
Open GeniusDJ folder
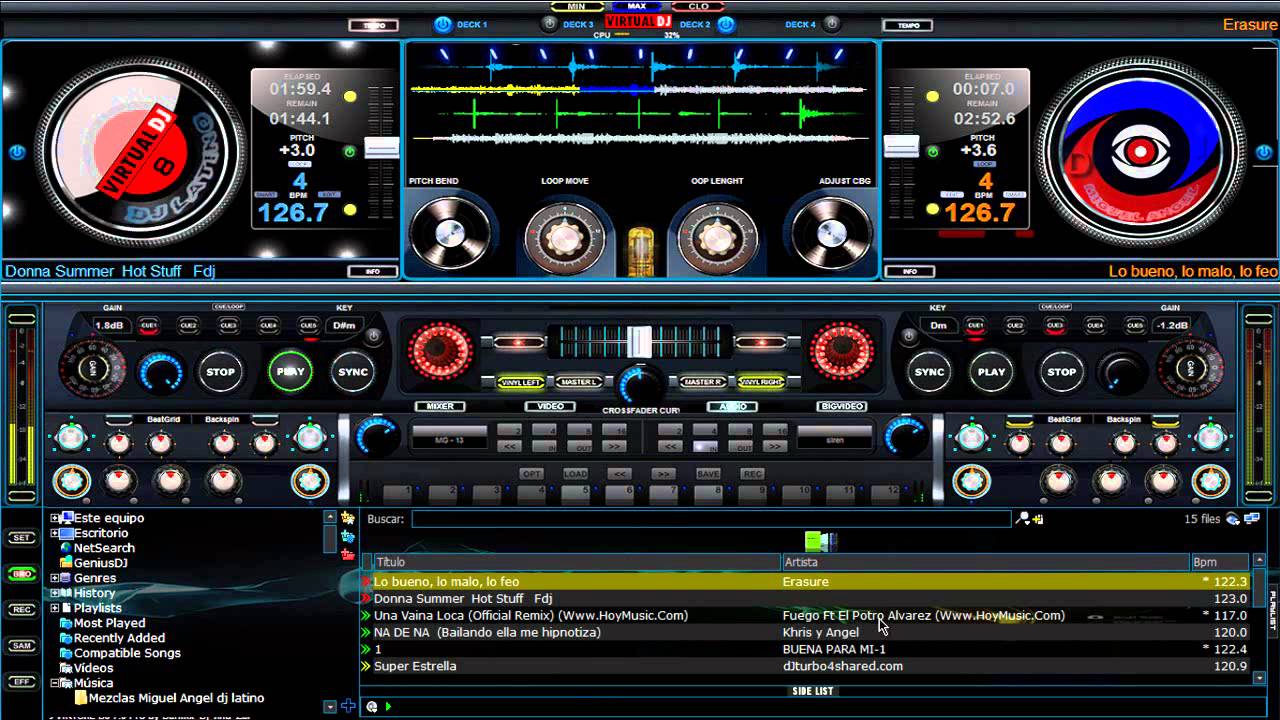[100, 563]
